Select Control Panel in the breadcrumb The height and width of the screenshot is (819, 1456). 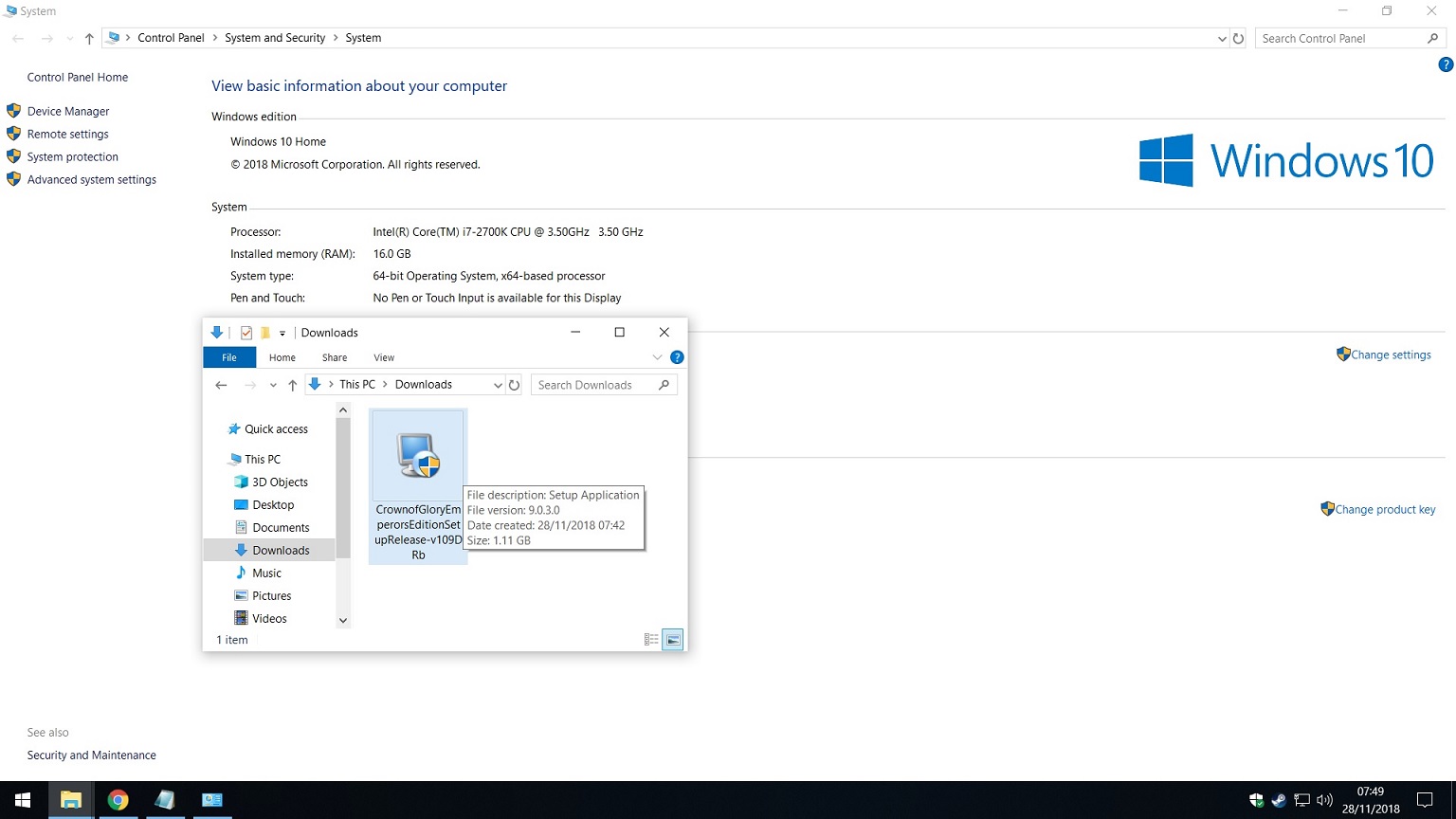pos(171,38)
